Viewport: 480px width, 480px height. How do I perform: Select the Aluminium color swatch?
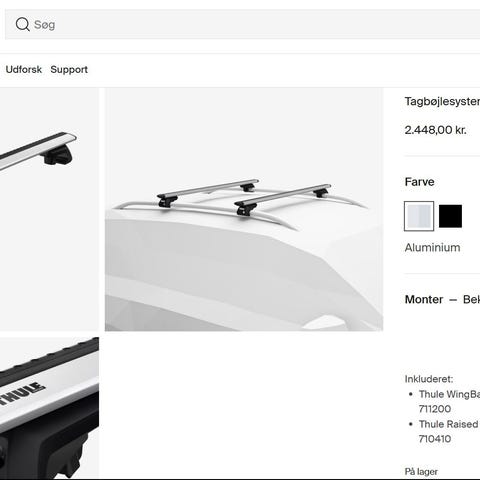[x=419, y=216]
